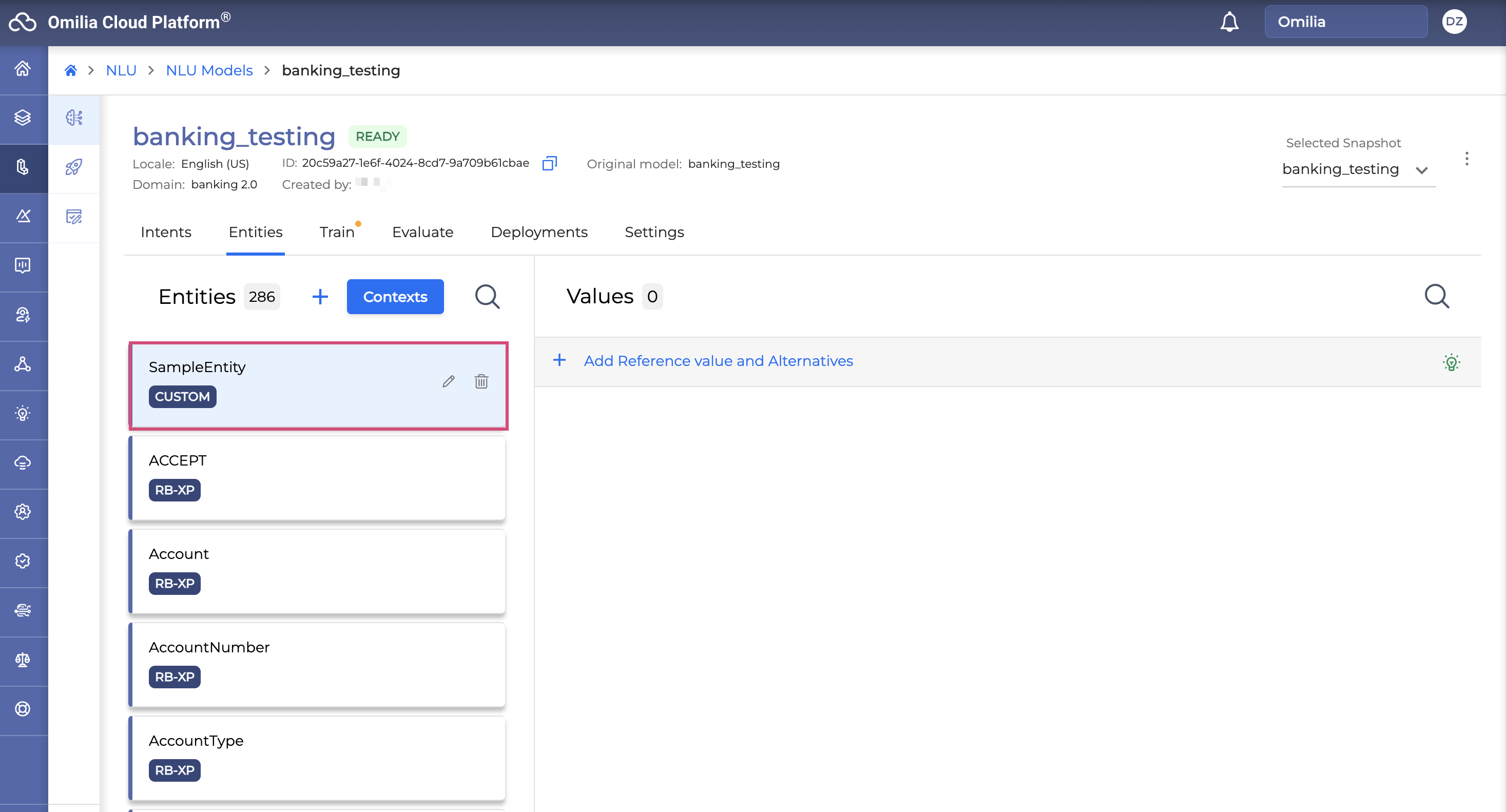Open the Omilia organization selector
The image size is (1506, 812).
pyautogui.click(x=1345, y=22)
